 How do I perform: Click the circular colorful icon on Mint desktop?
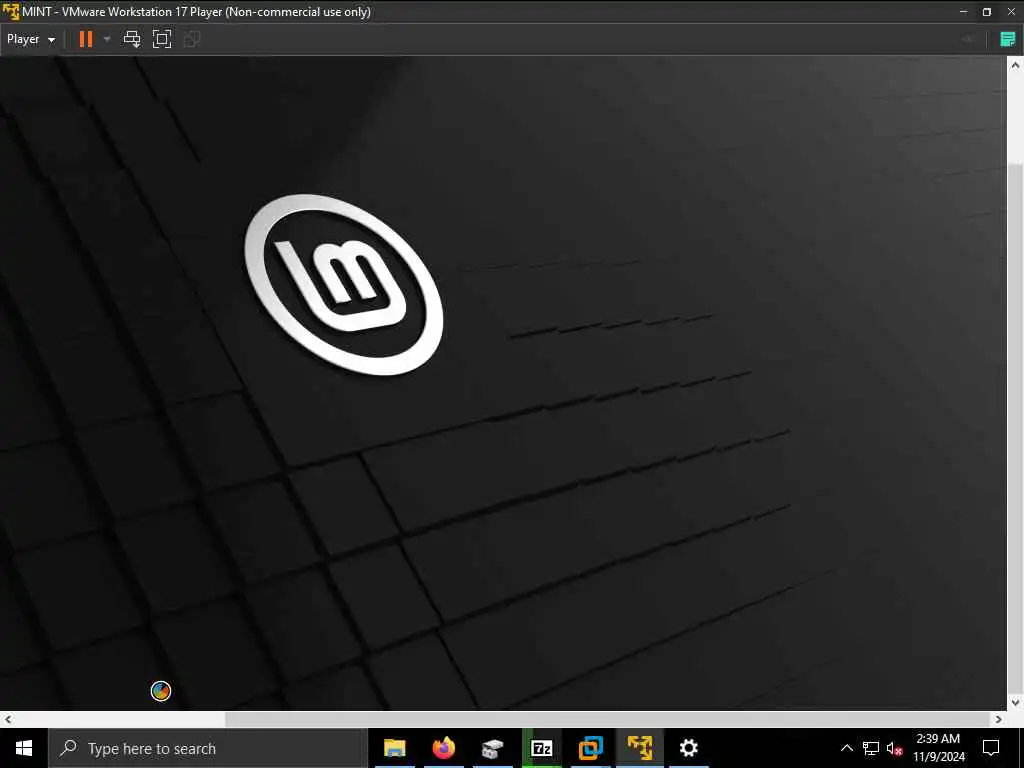click(161, 690)
